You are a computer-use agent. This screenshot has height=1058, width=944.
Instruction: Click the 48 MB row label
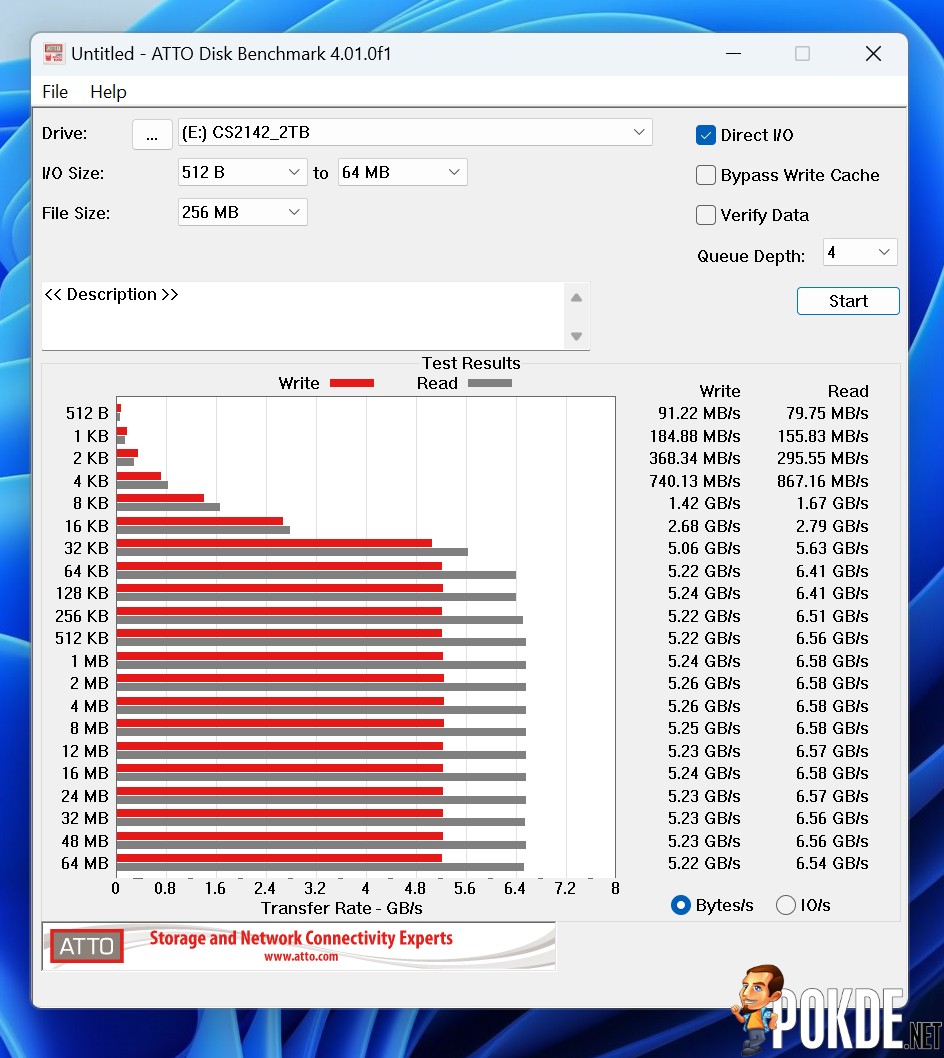click(85, 841)
